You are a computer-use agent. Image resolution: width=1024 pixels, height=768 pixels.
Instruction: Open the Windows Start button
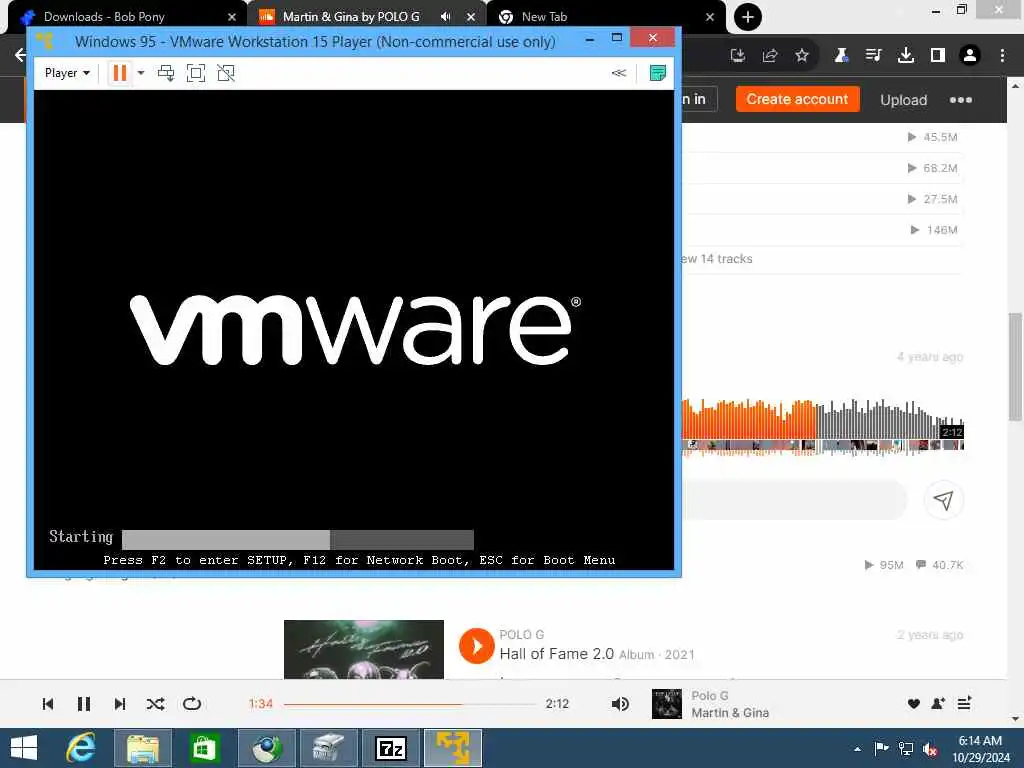24,748
